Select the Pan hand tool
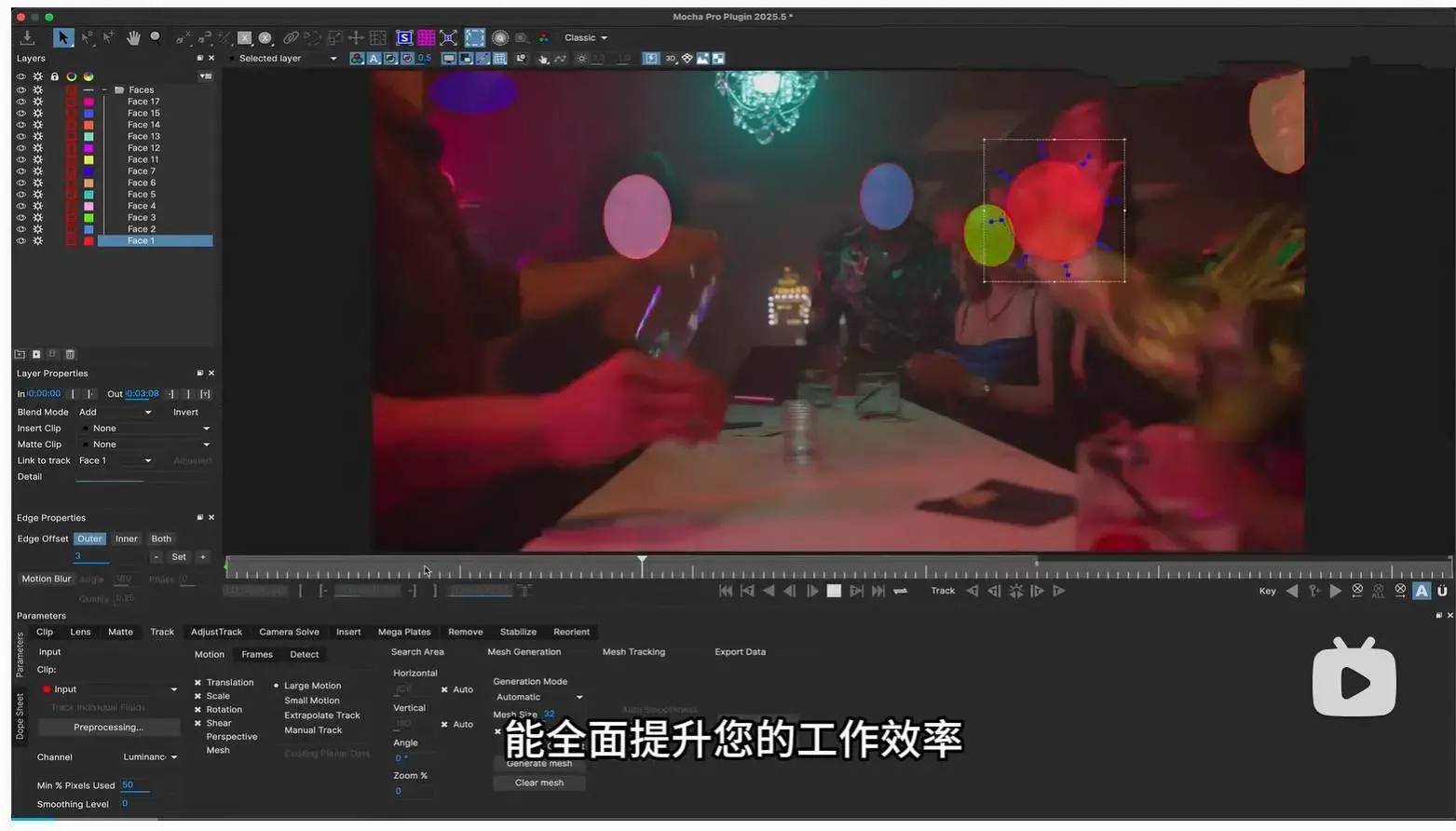The height and width of the screenshot is (831, 1456). tap(133, 37)
